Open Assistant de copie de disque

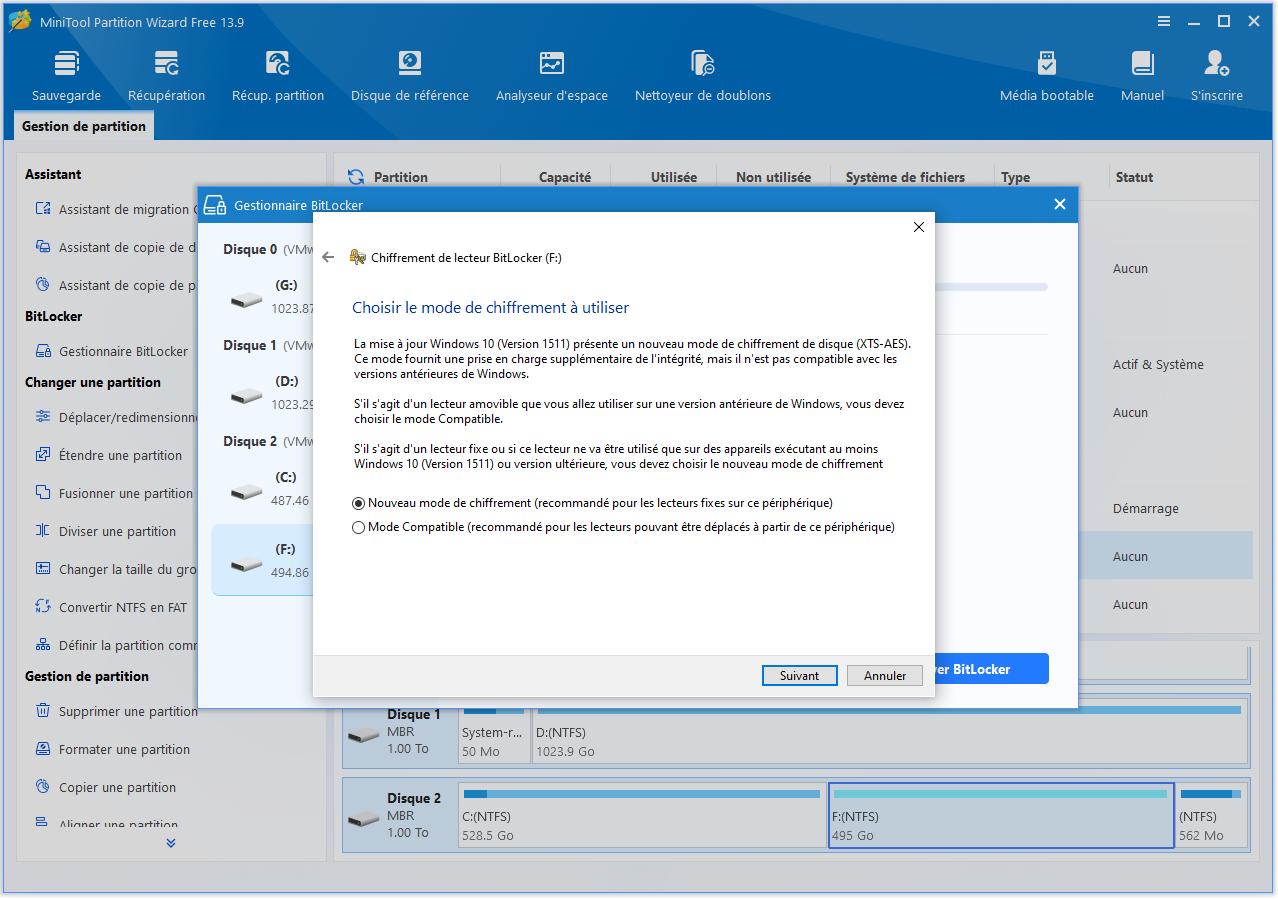tap(115, 247)
